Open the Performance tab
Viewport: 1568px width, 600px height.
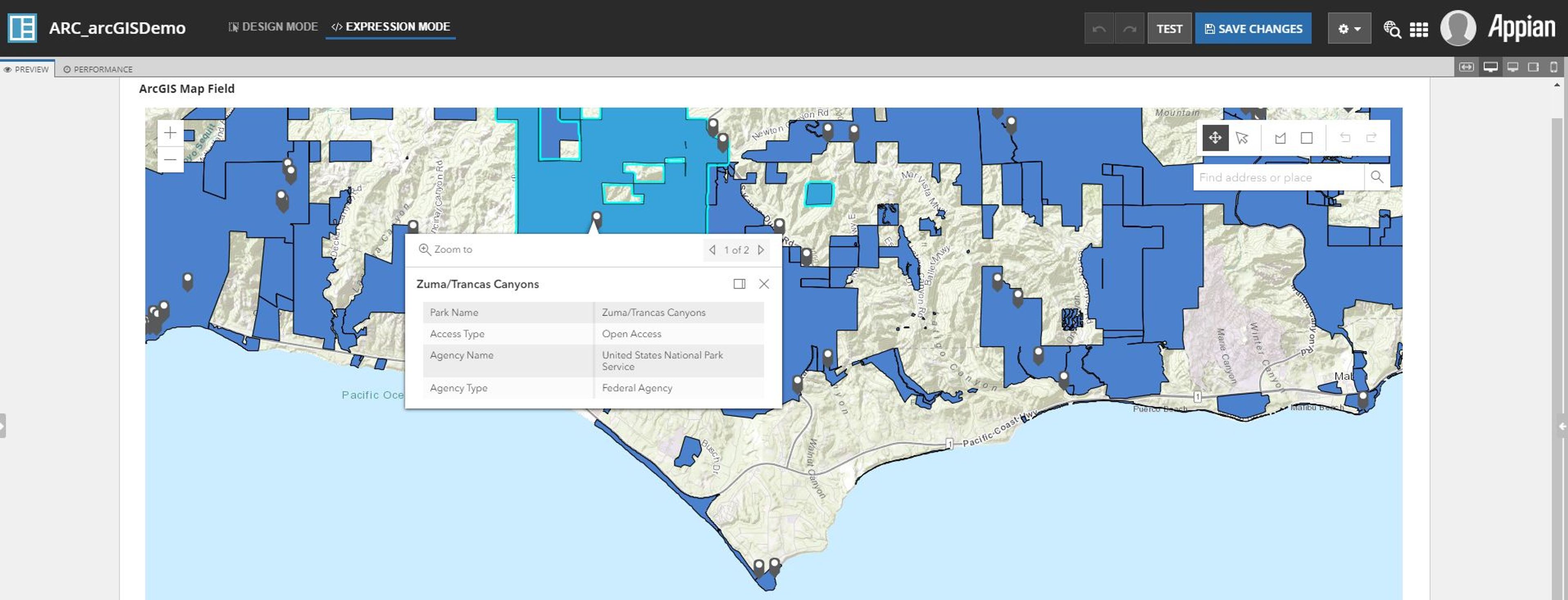pos(98,69)
